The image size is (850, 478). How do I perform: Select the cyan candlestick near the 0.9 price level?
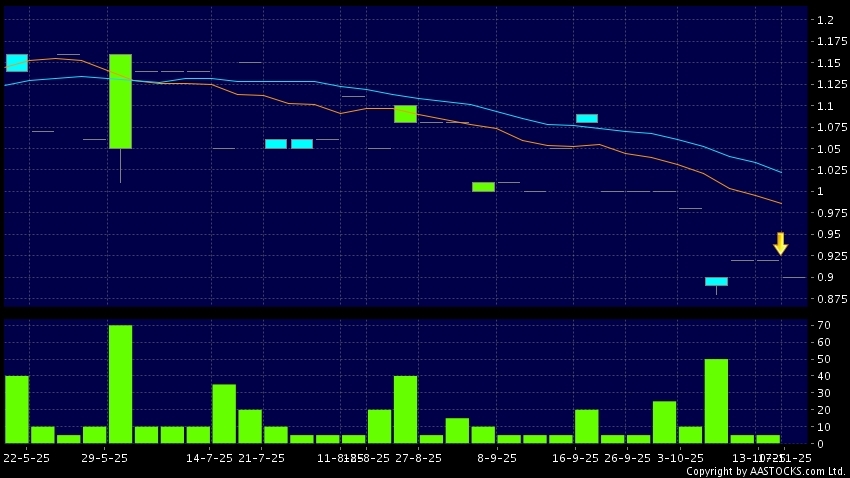coord(716,281)
